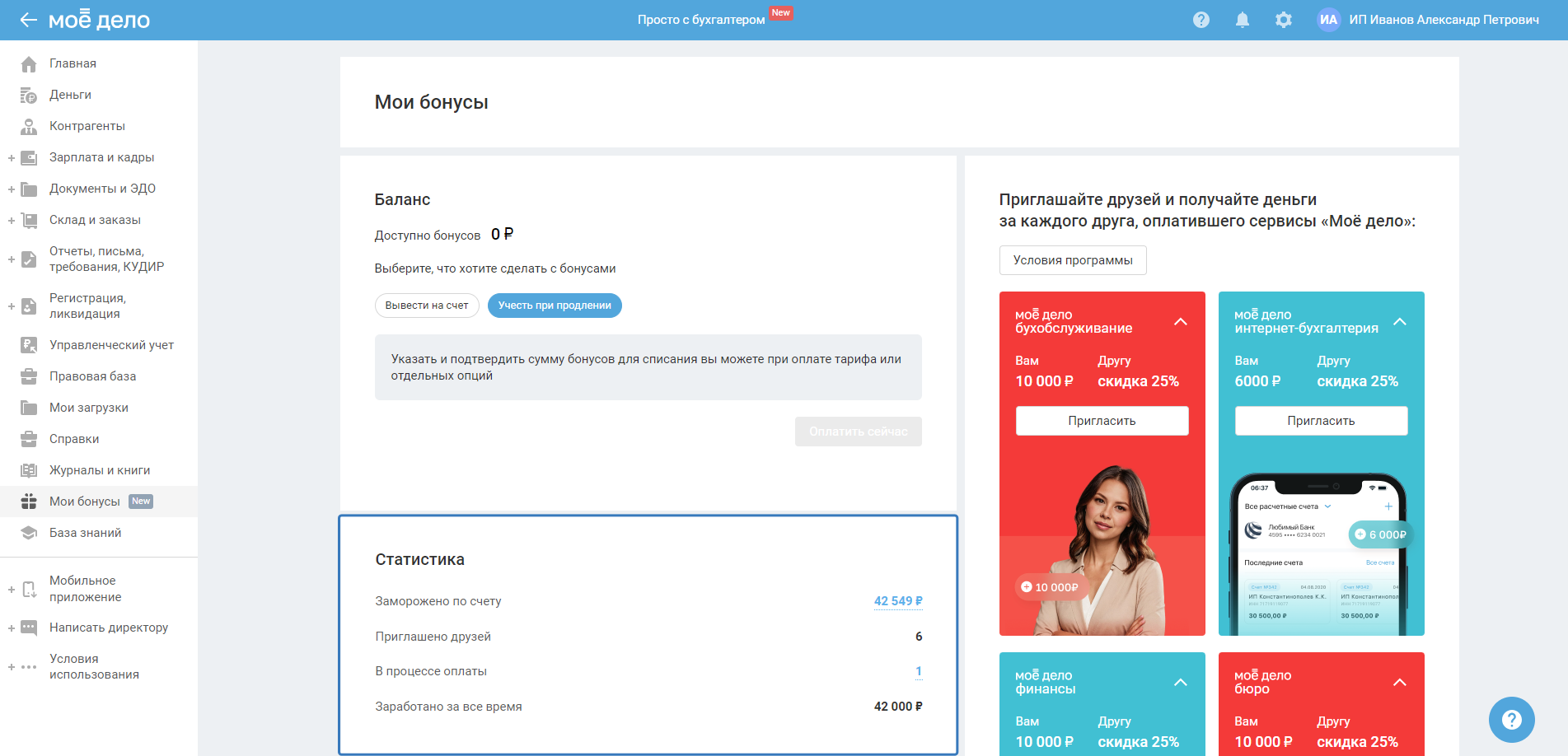Click the База знаний graduation cap icon
Screen dimensions: 1568x756
pos(29,533)
